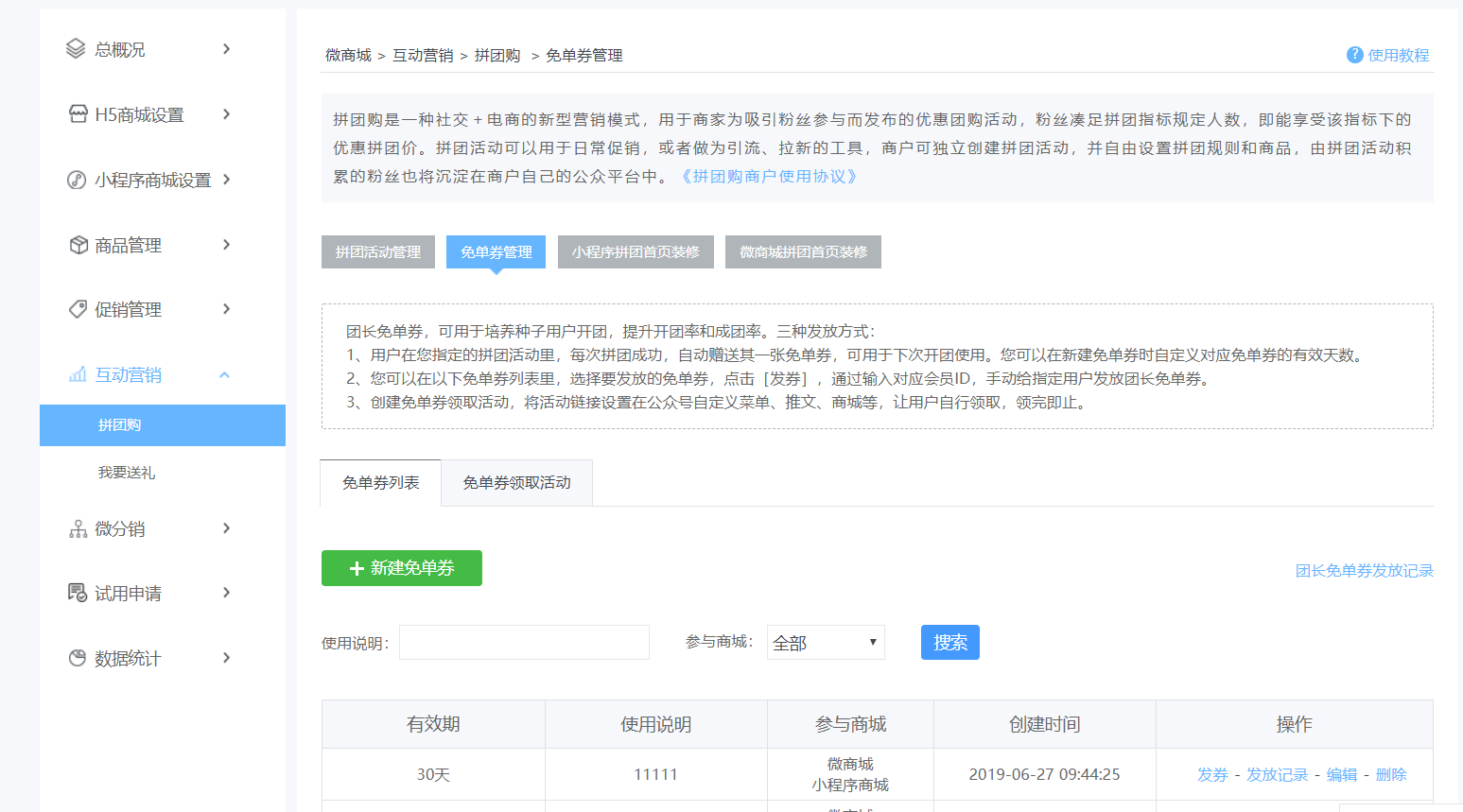Click 互动营销 in the breadcrumb

coord(423,55)
